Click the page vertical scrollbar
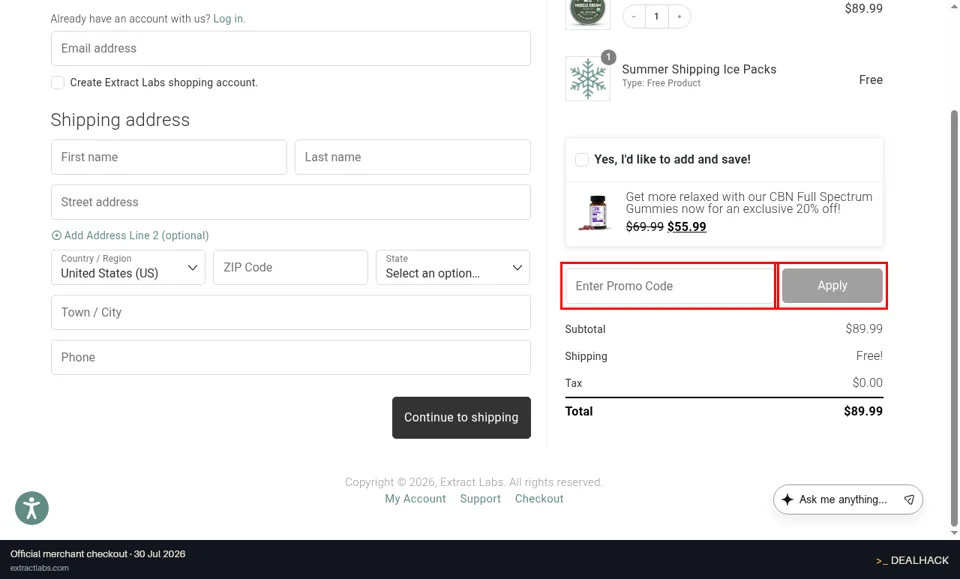Viewport: 960px width, 579px height. tap(954, 318)
